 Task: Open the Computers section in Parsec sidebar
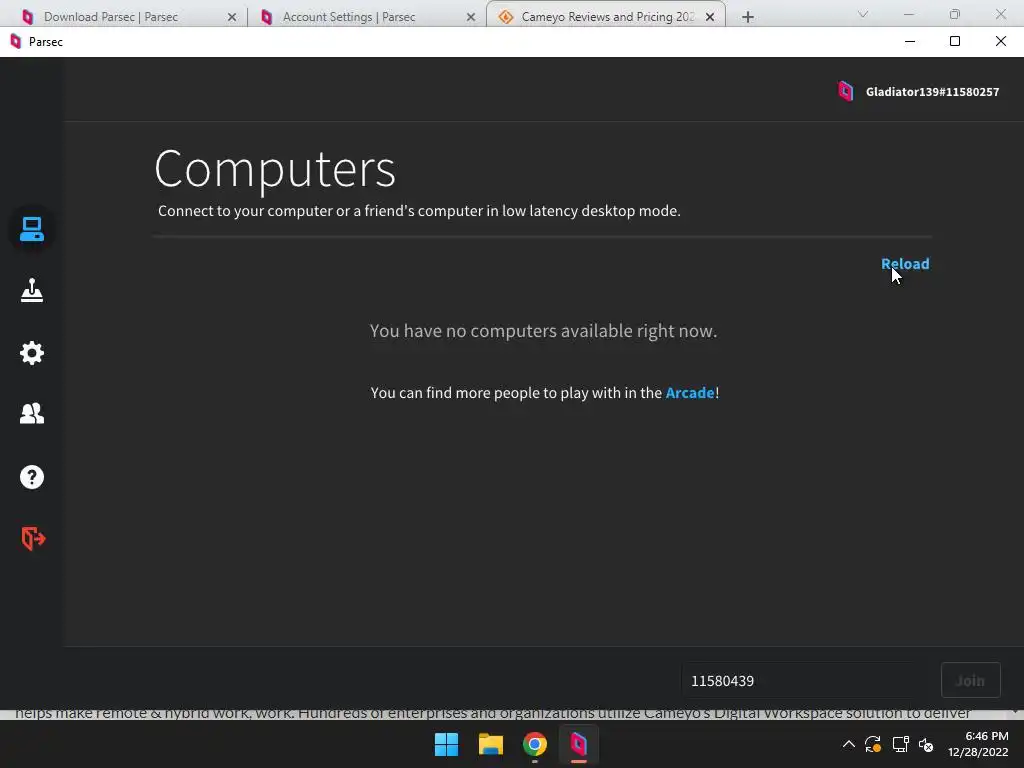pyautogui.click(x=31, y=229)
